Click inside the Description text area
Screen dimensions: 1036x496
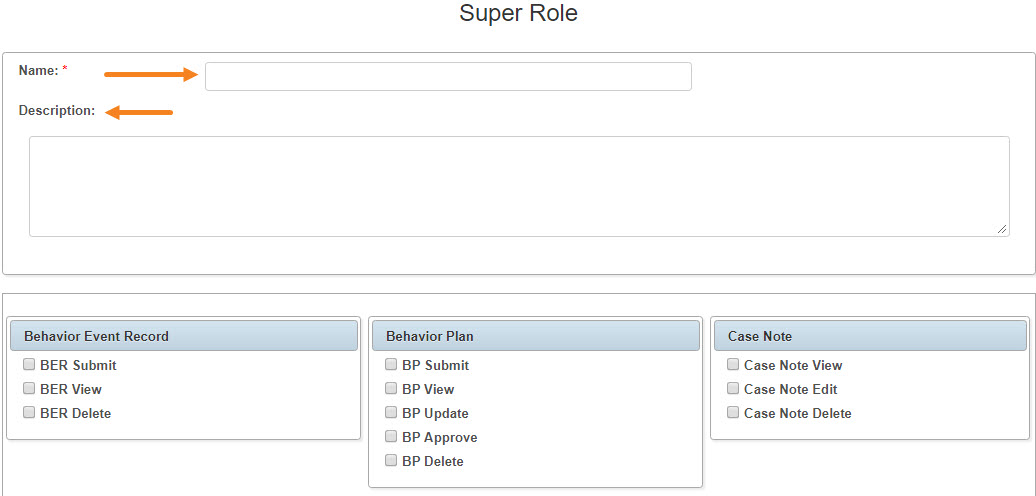[x=519, y=186]
